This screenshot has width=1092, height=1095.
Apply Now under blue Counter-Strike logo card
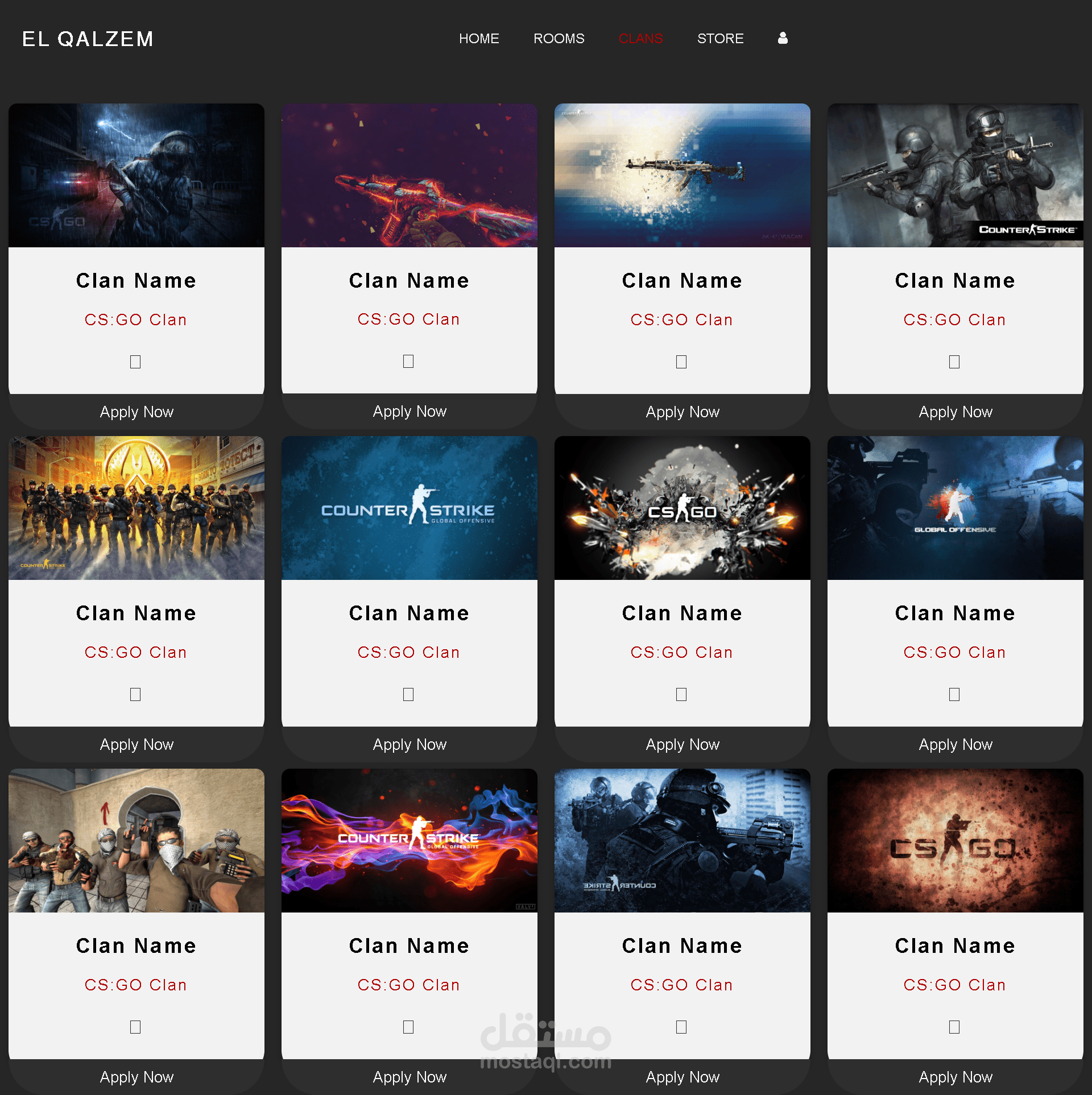(x=409, y=744)
